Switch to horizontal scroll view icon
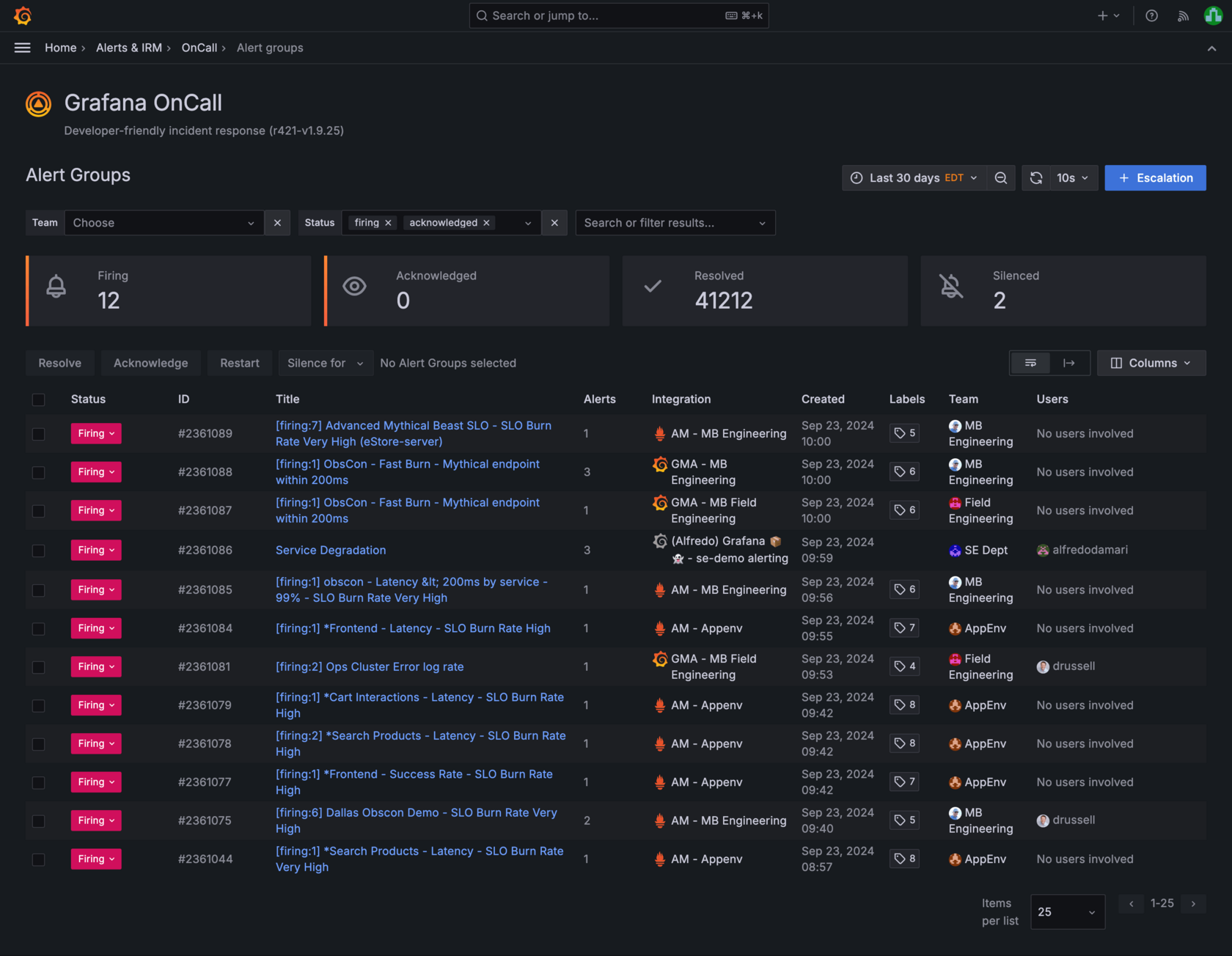 coord(1069,363)
